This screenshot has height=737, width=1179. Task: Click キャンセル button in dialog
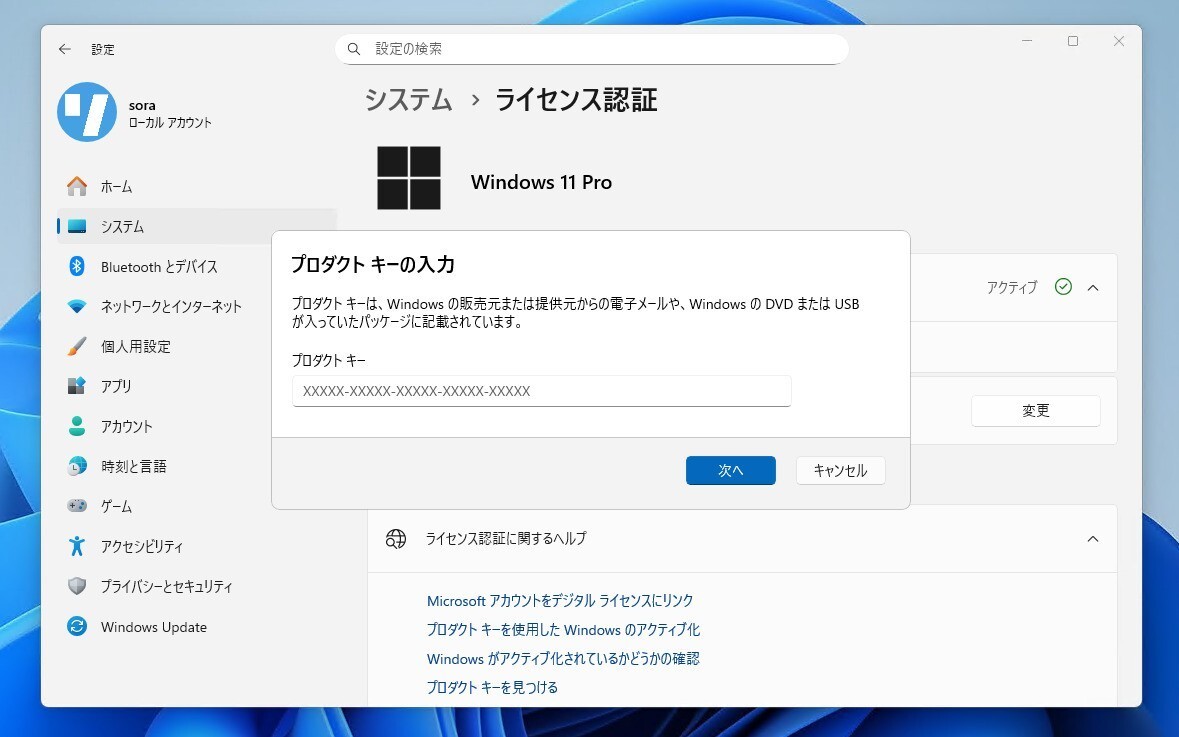[841, 470]
